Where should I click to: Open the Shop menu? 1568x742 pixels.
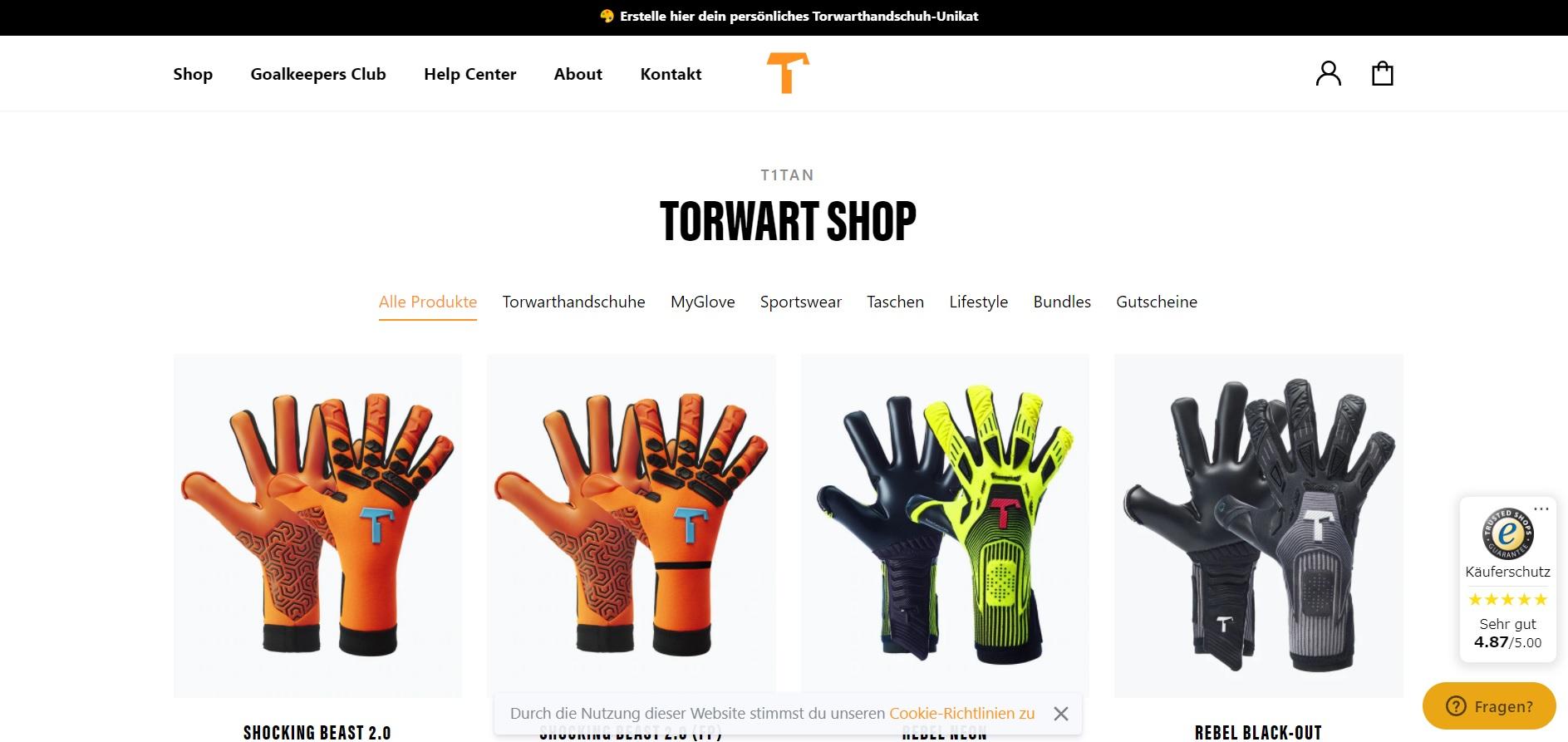(x=193, y=74)
